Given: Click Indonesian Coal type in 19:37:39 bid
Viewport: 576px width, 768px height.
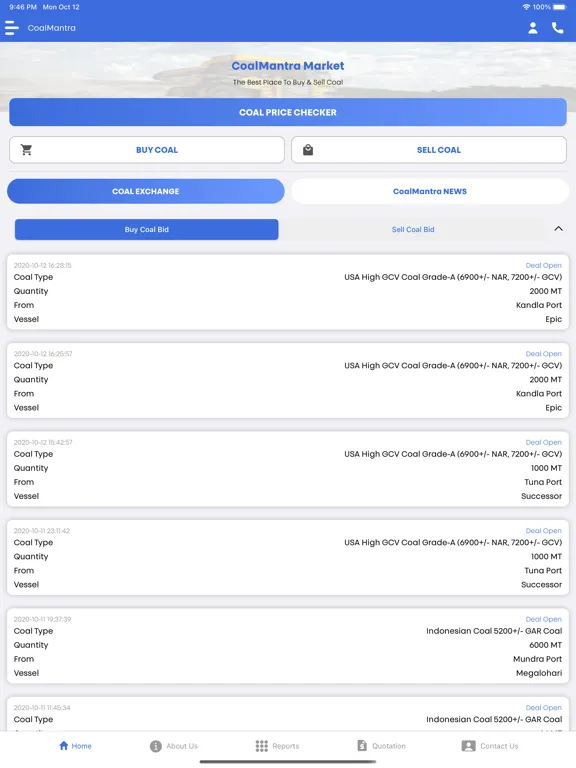Looking at the screenshot, I should pyautogui.click(x=494, y=631).
